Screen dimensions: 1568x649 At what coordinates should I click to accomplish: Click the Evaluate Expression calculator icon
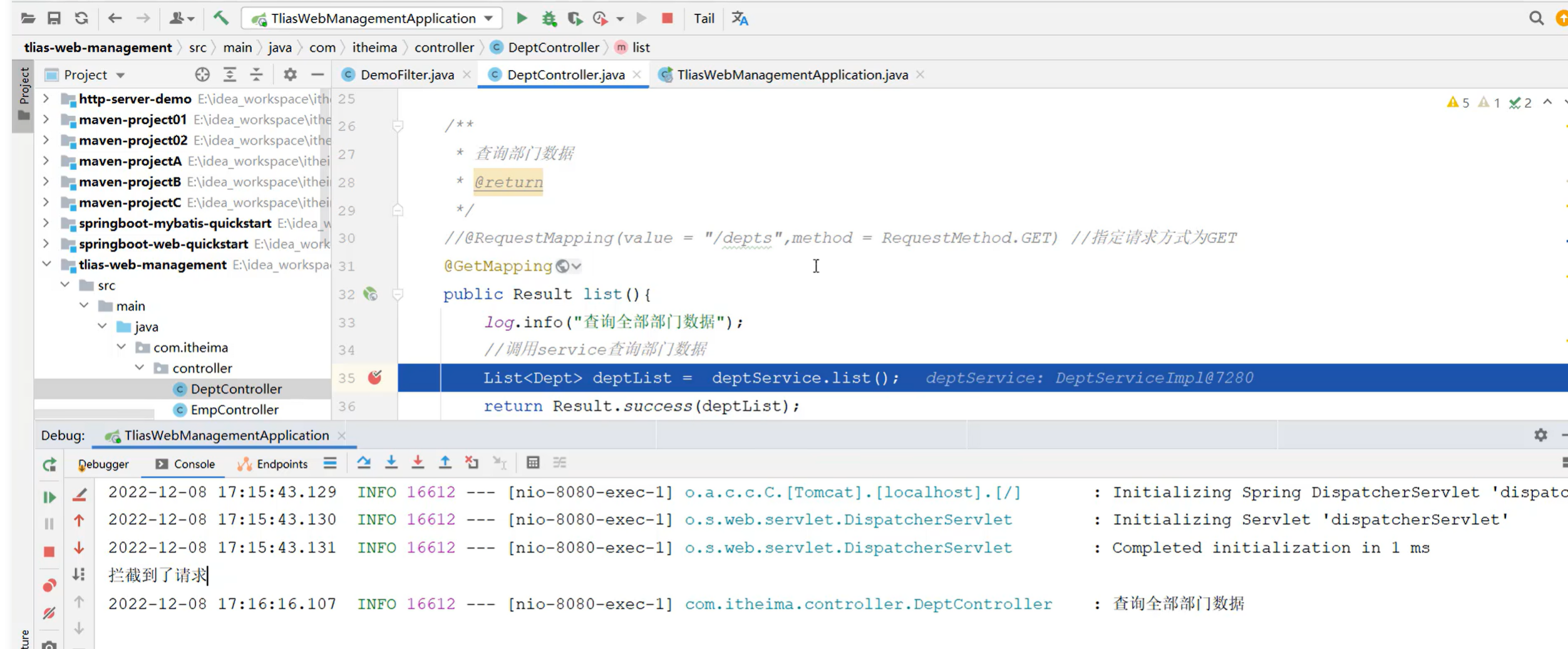(x=533, y=463)
